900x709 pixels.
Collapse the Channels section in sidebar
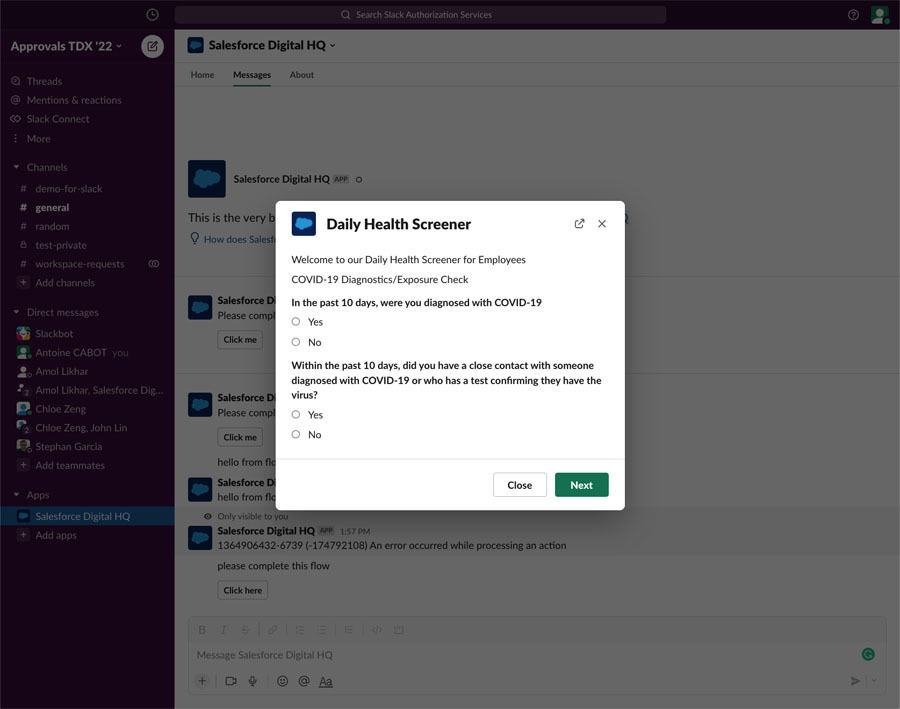coord(16,167)
